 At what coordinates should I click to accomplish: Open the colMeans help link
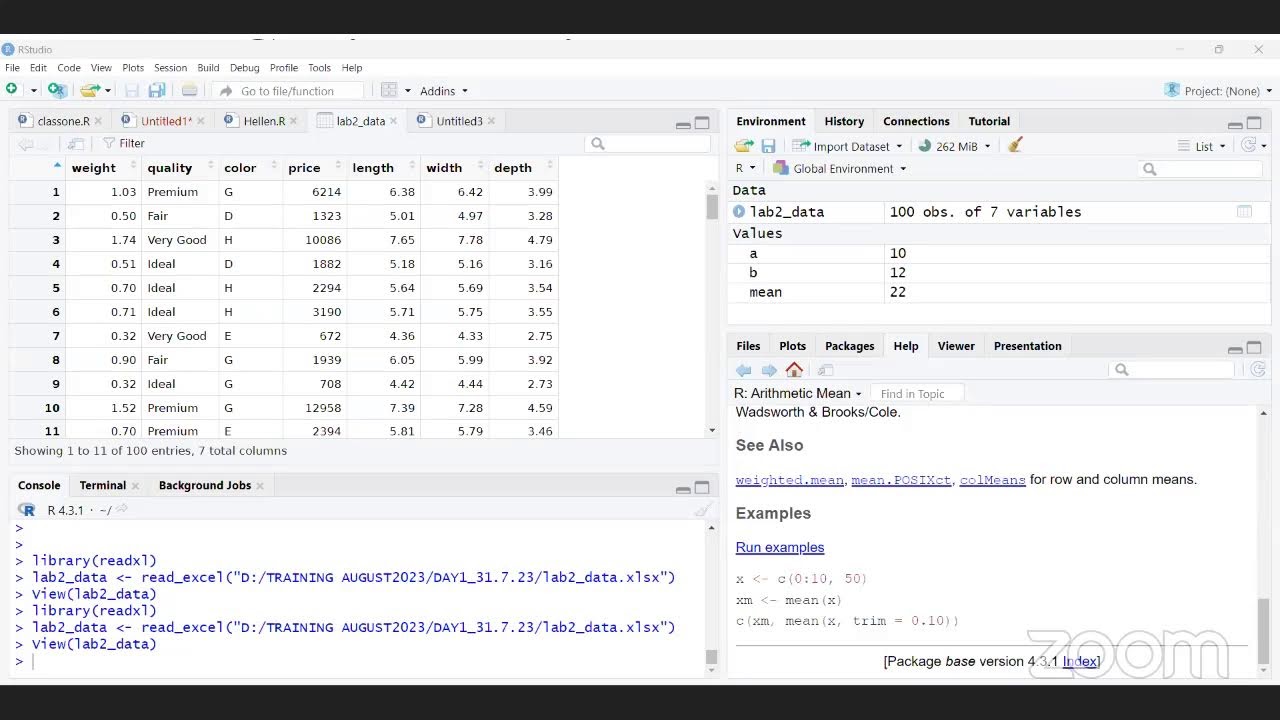992,480
